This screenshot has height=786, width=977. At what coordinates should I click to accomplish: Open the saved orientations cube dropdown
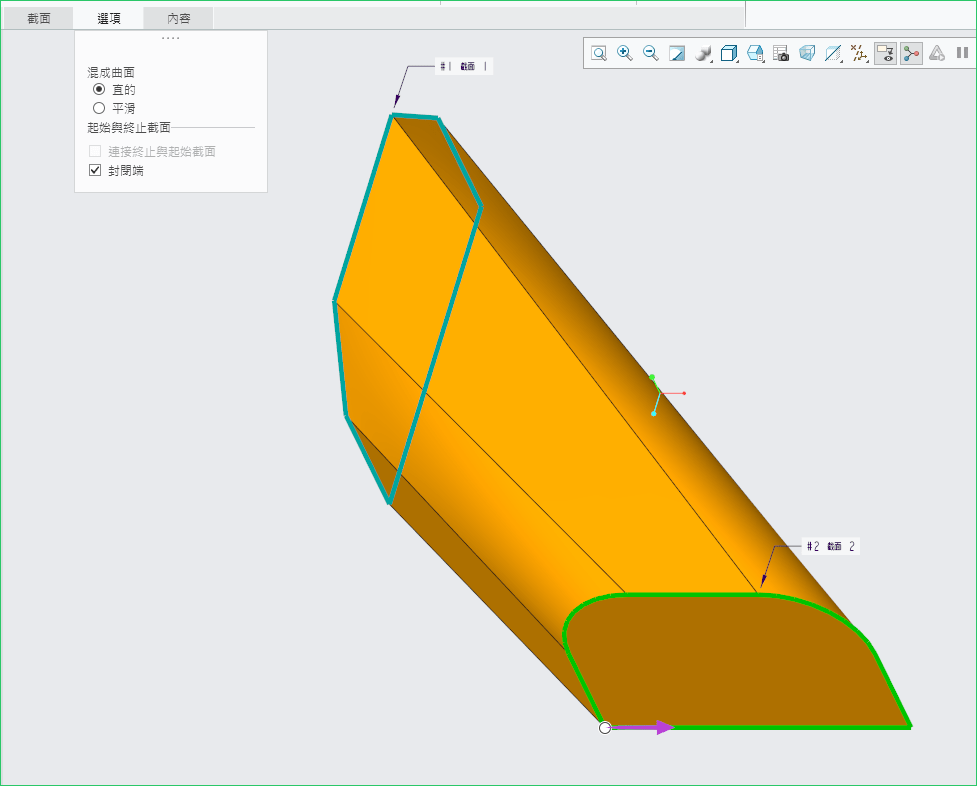click(x=729, y=53)
